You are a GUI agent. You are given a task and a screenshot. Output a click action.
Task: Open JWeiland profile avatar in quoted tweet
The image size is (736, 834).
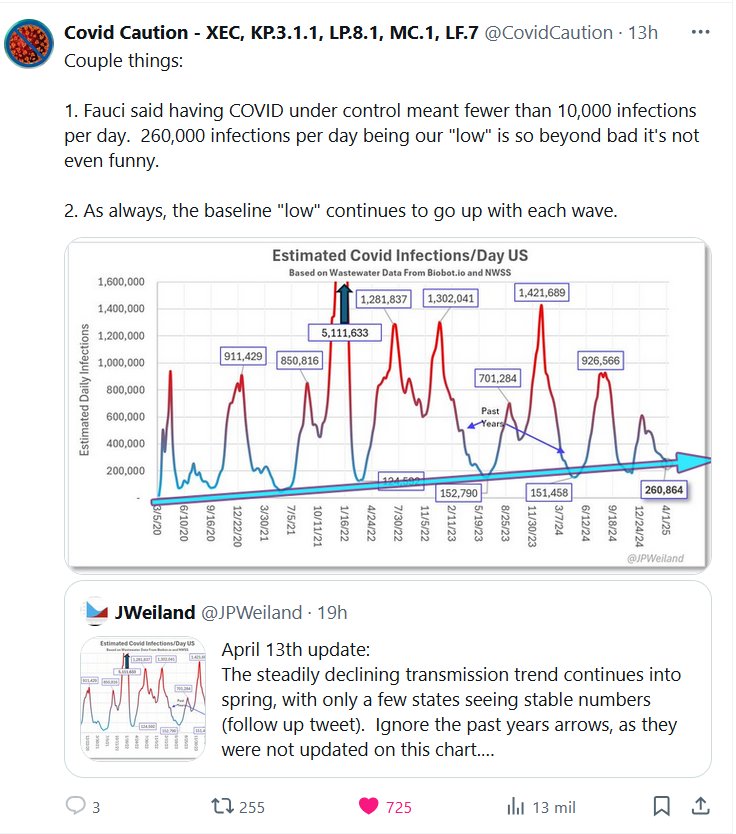pos(96,611)
